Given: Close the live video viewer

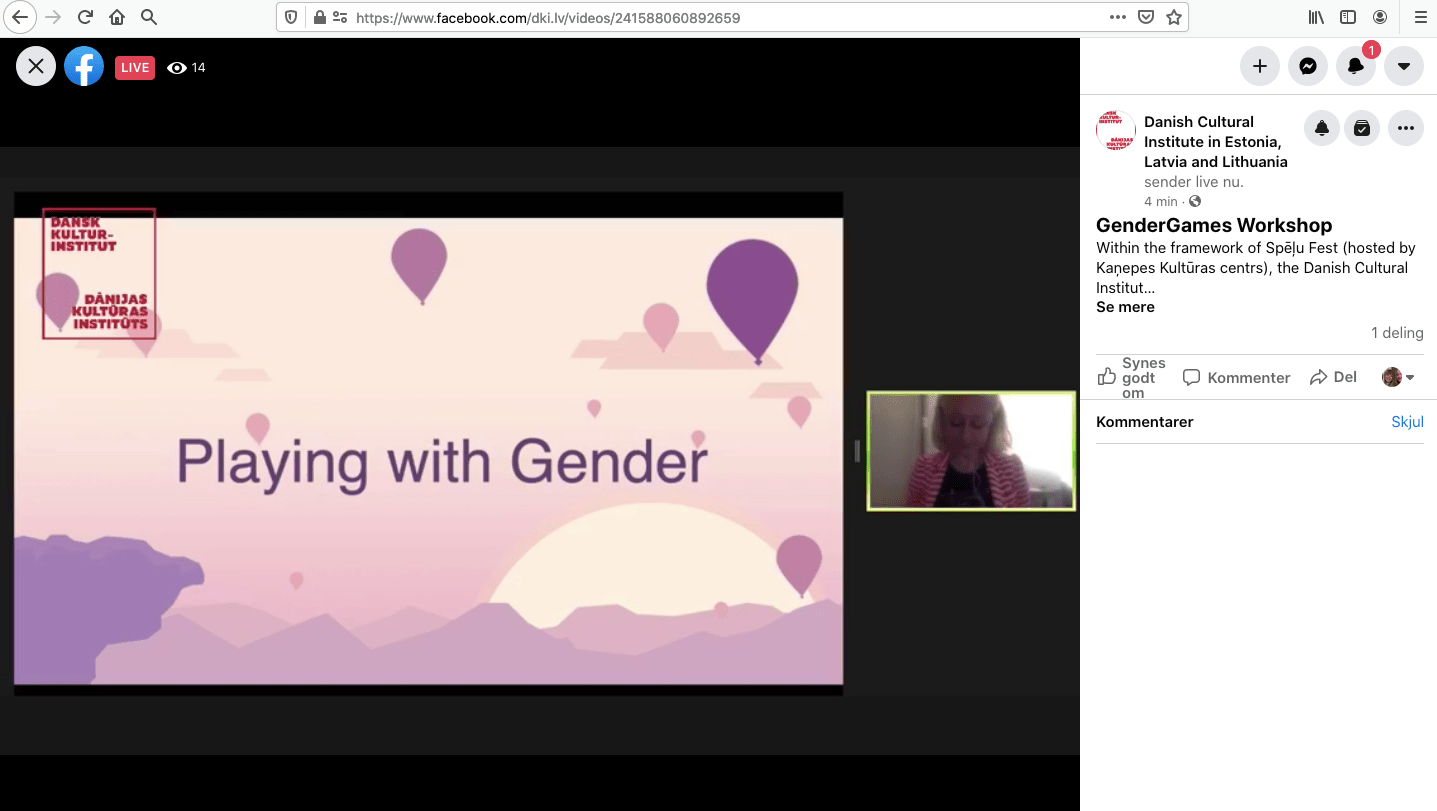Looking at the screenshot, I should (36, 67).
